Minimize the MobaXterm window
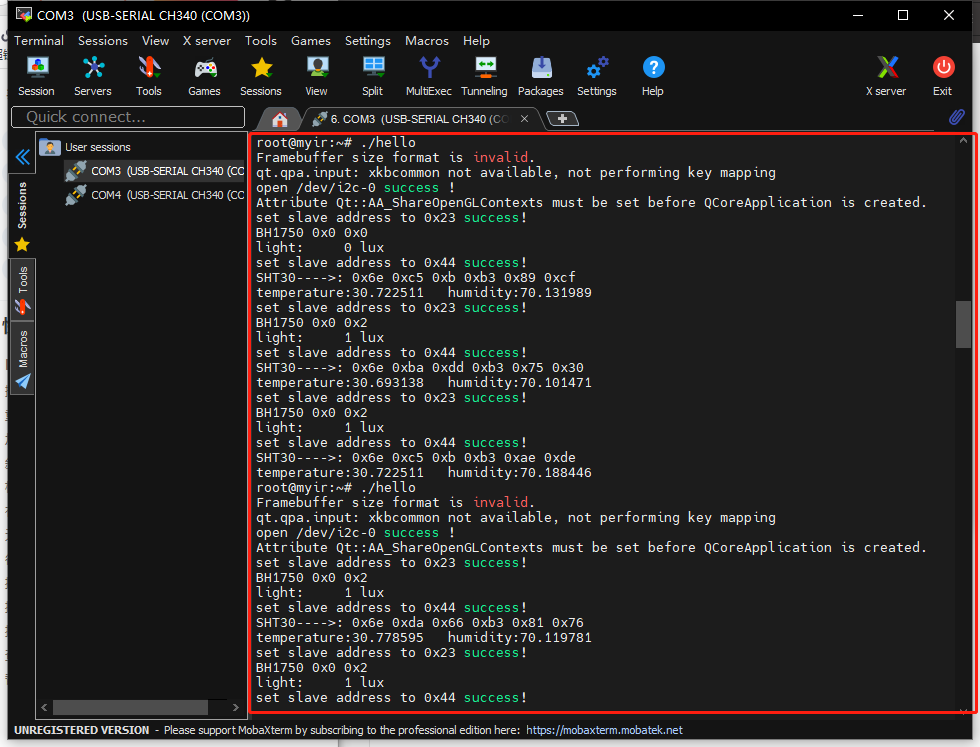The image size is (980, 747). pos(858,15)
